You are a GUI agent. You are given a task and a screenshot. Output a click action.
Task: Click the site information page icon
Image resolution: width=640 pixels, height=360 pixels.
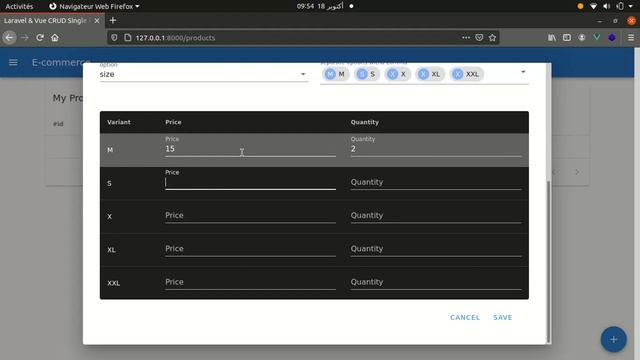(x=128, y=38)
